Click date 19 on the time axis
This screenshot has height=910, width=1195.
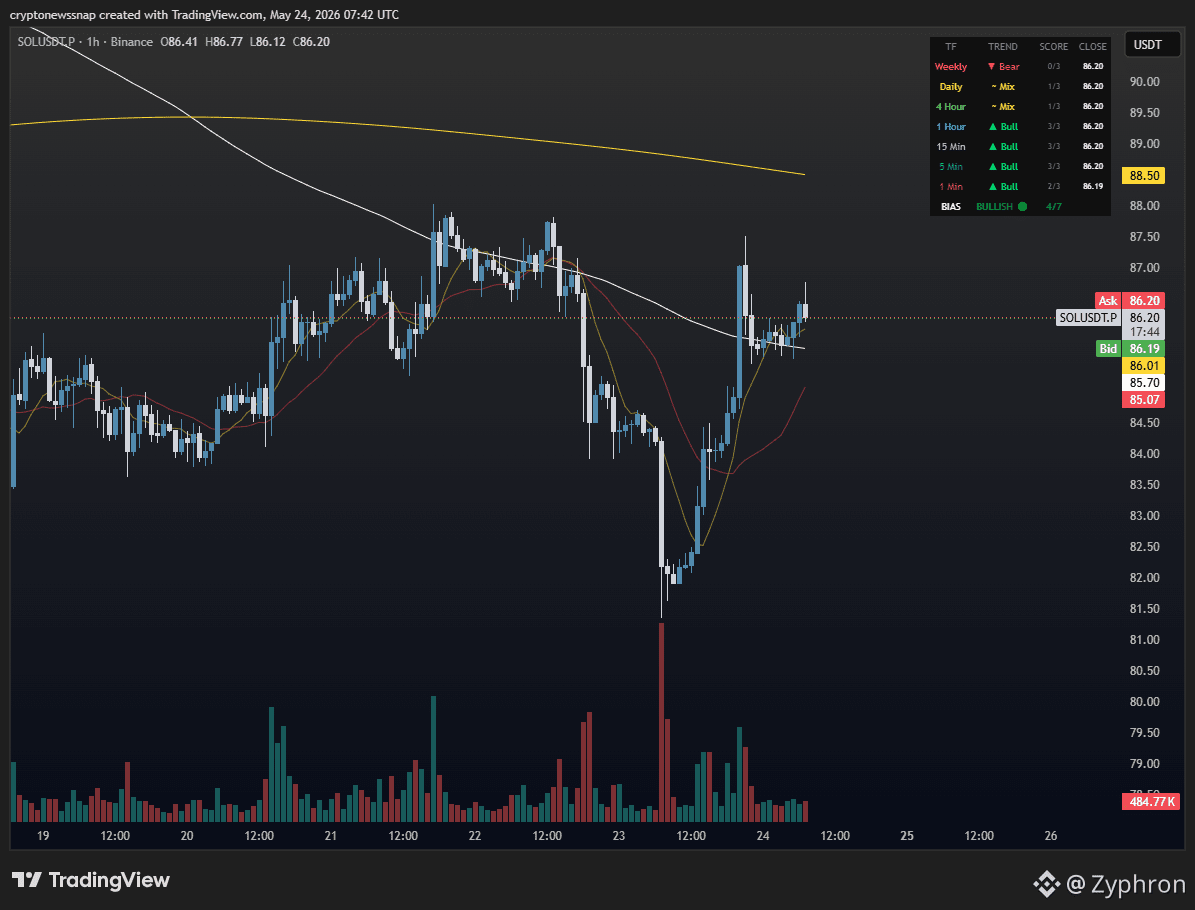(x=43, y=836)
